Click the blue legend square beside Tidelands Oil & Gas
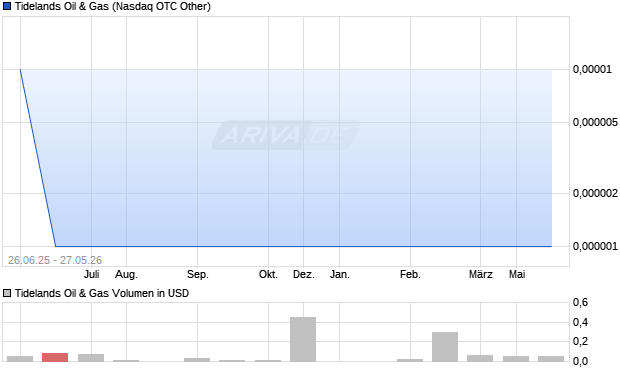This screenshot has height=371, width=620. click(x=7, y=6)
